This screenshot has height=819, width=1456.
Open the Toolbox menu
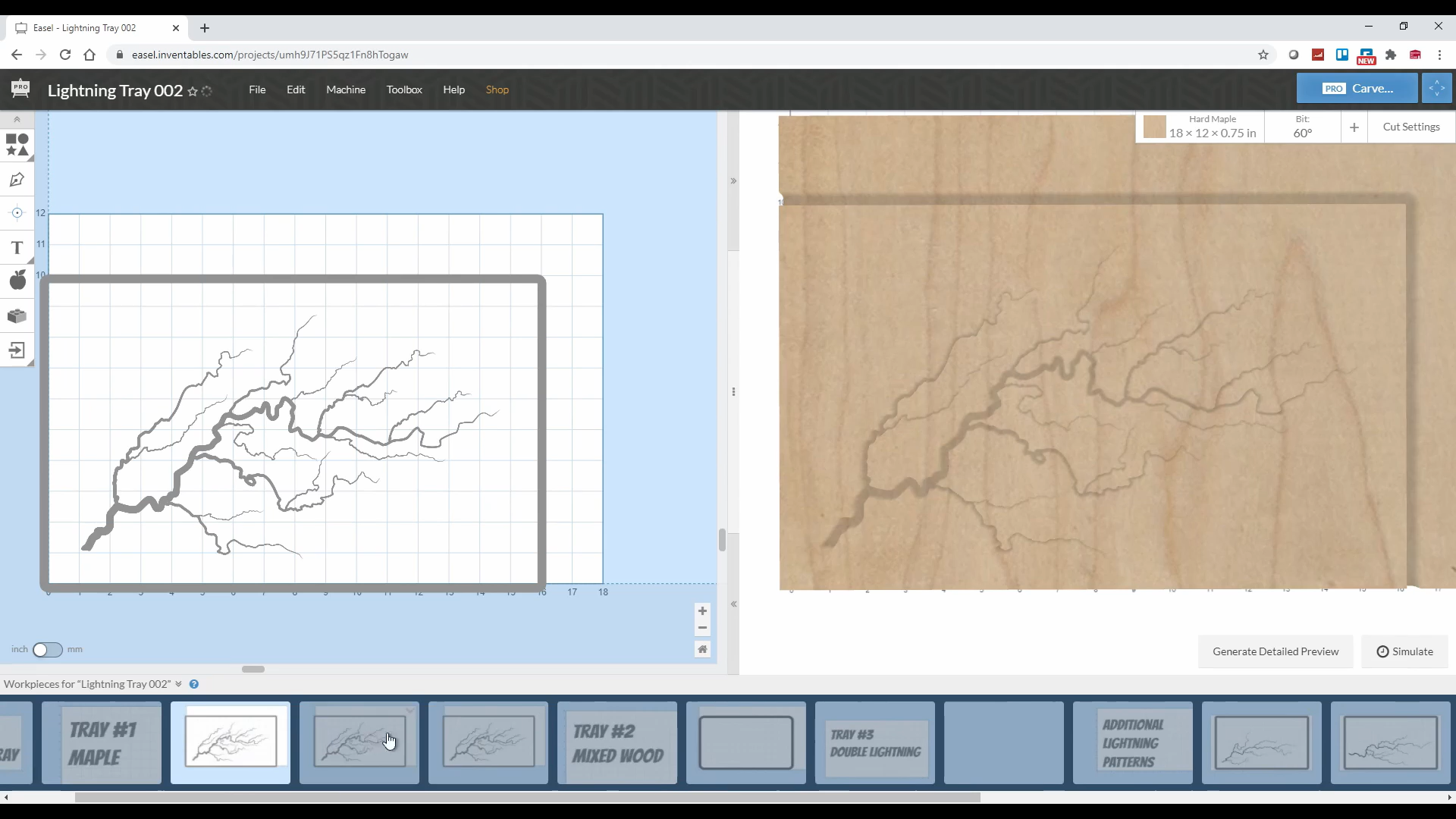coord(404,89)
